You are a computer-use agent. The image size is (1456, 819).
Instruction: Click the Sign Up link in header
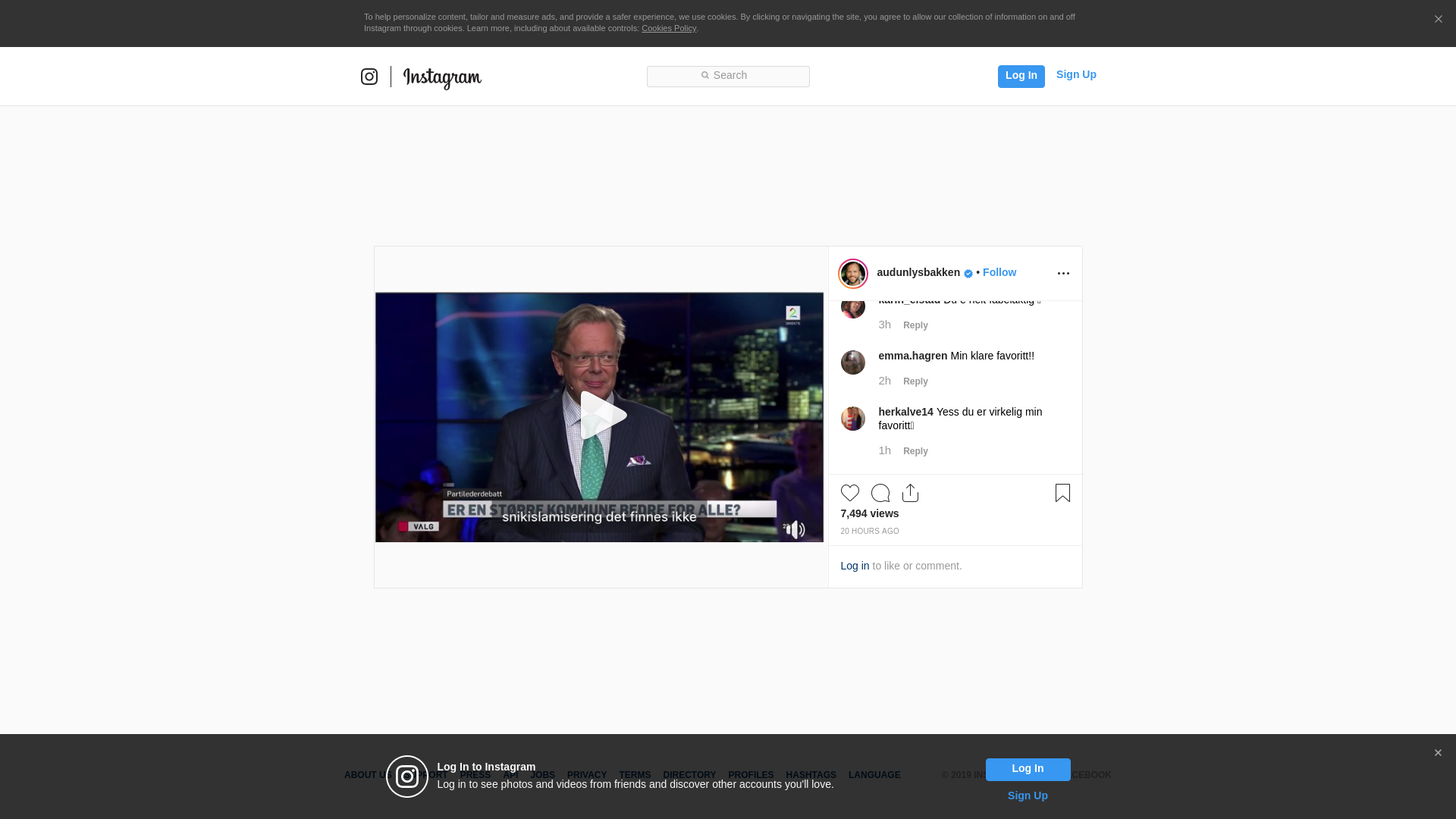point(1076,74)
